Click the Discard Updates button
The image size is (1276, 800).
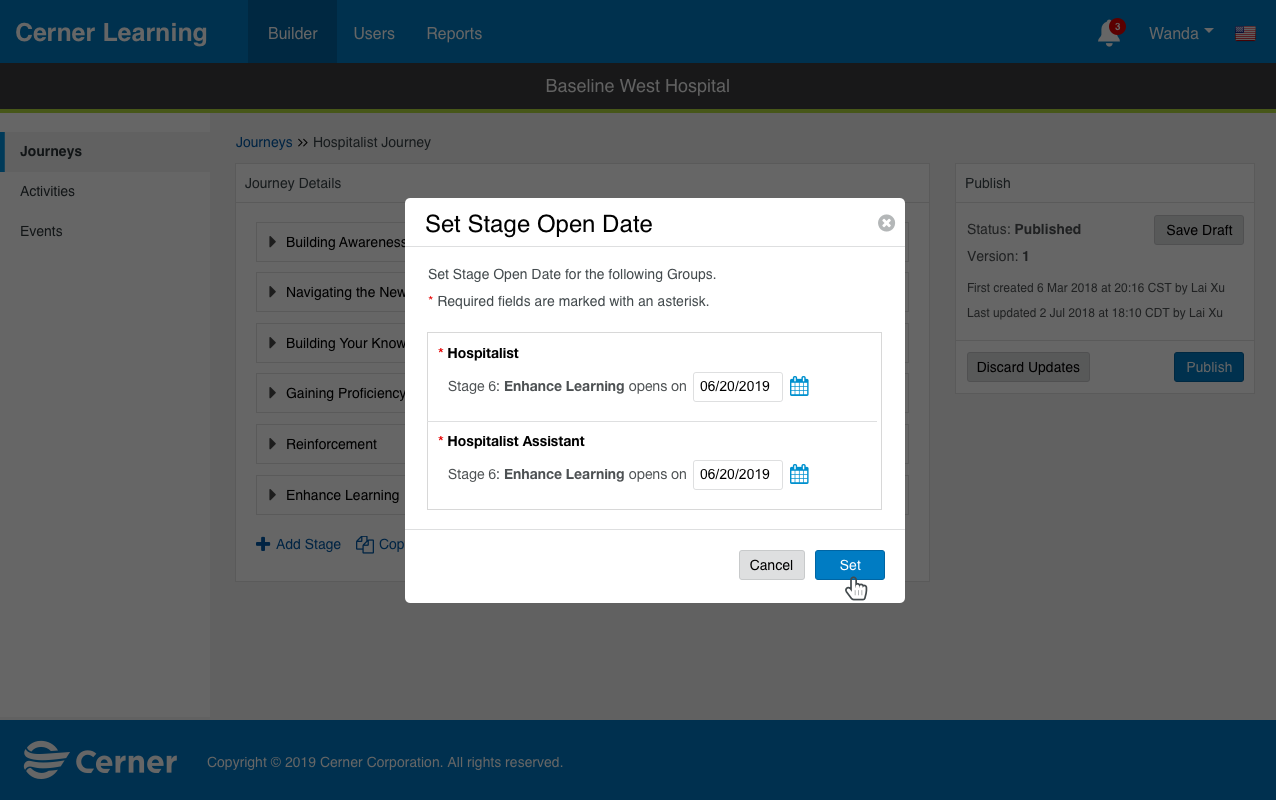tap(1028, 367)
